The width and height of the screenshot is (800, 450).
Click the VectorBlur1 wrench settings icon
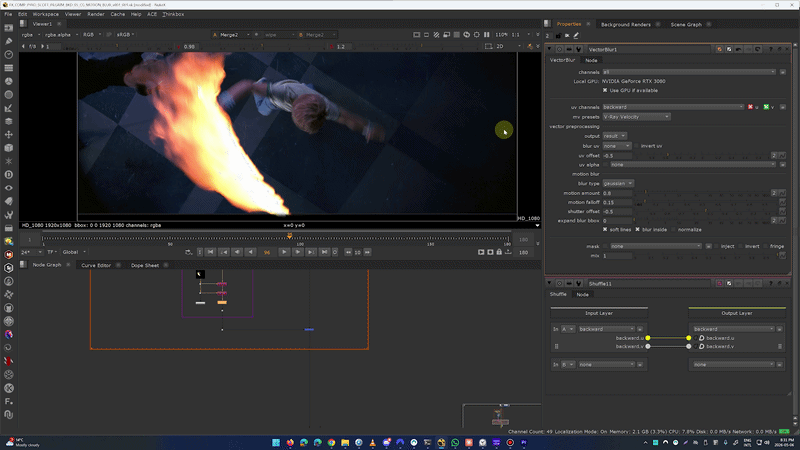[579, 49]
